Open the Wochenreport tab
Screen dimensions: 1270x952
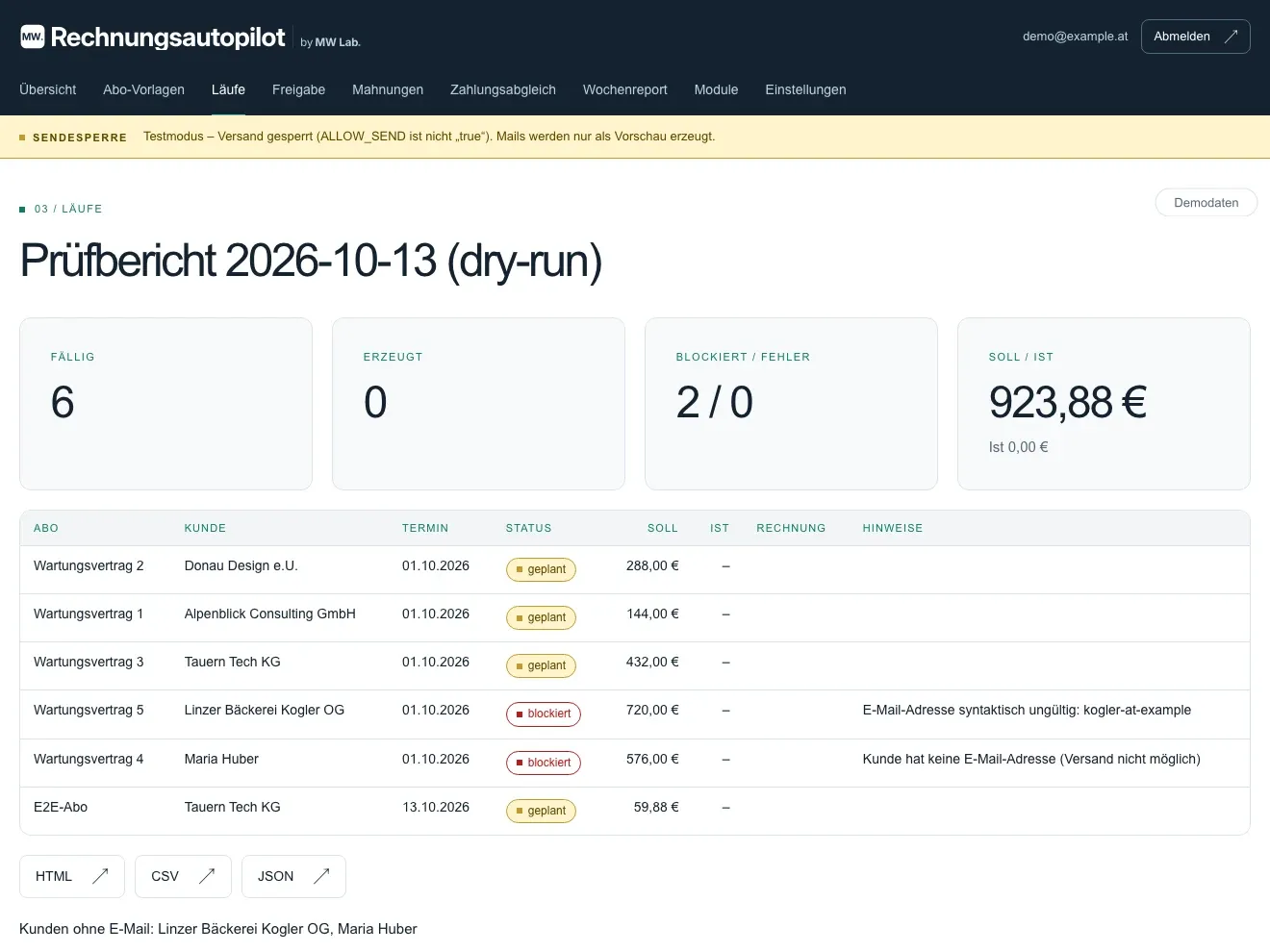625,89
